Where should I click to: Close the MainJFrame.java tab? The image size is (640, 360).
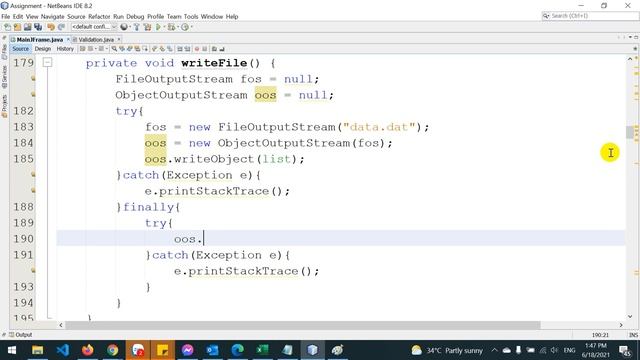pyautogui.click(x=68, y=40)
